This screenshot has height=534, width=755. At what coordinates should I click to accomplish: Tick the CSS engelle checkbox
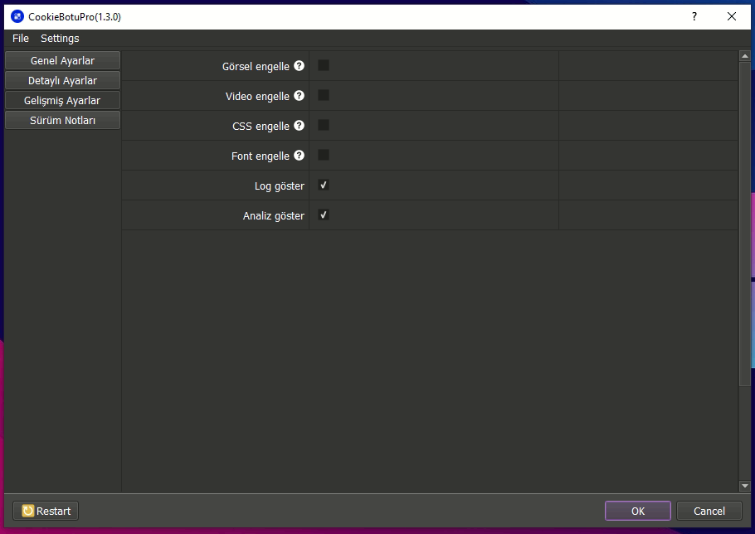click(x=324, y=126)
